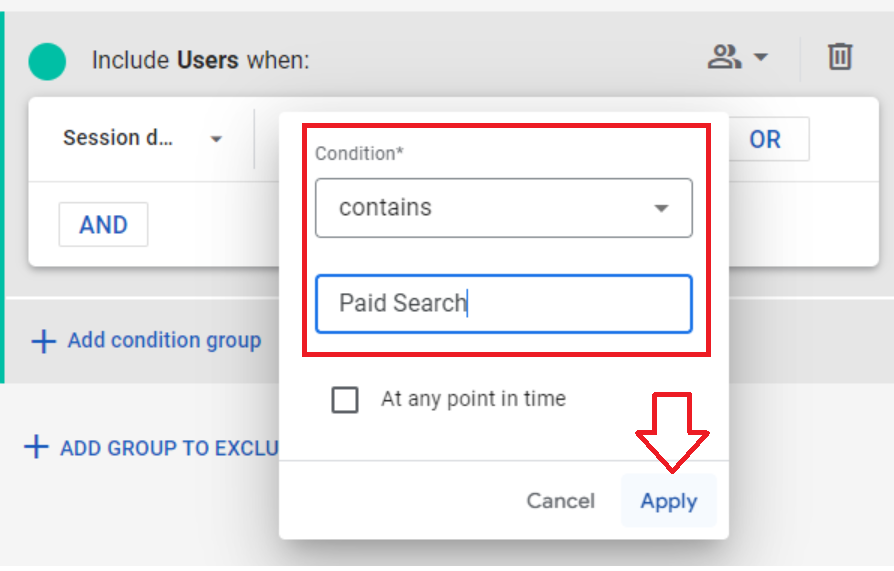Cancel the condition dialog

(x=560, y=501)
